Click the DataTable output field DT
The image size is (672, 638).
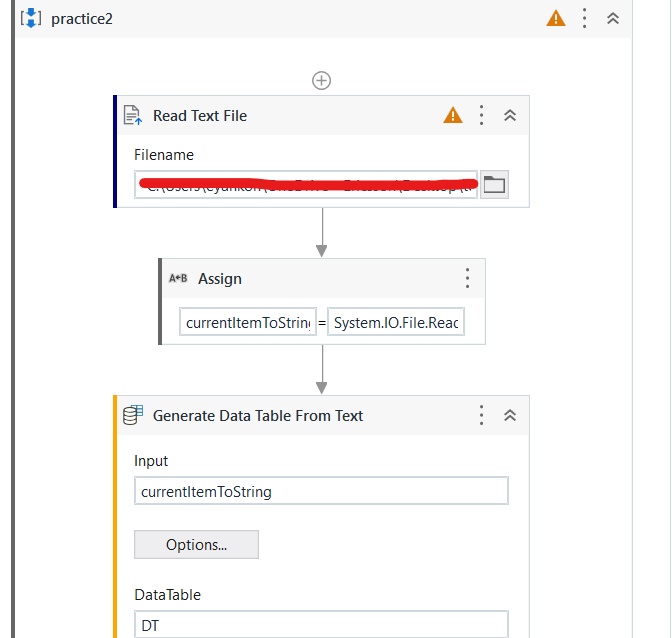pyautogui.click(x=321, y=625)
